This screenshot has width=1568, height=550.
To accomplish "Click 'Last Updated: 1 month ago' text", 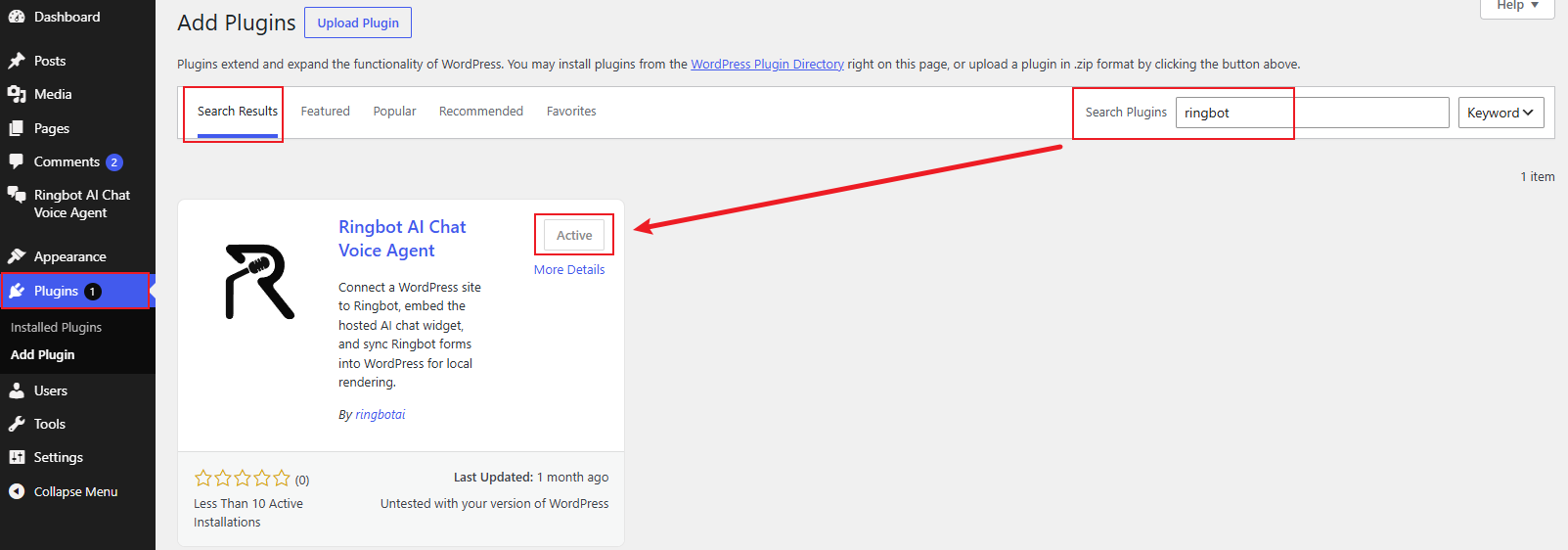I will (x=531, y=478).
